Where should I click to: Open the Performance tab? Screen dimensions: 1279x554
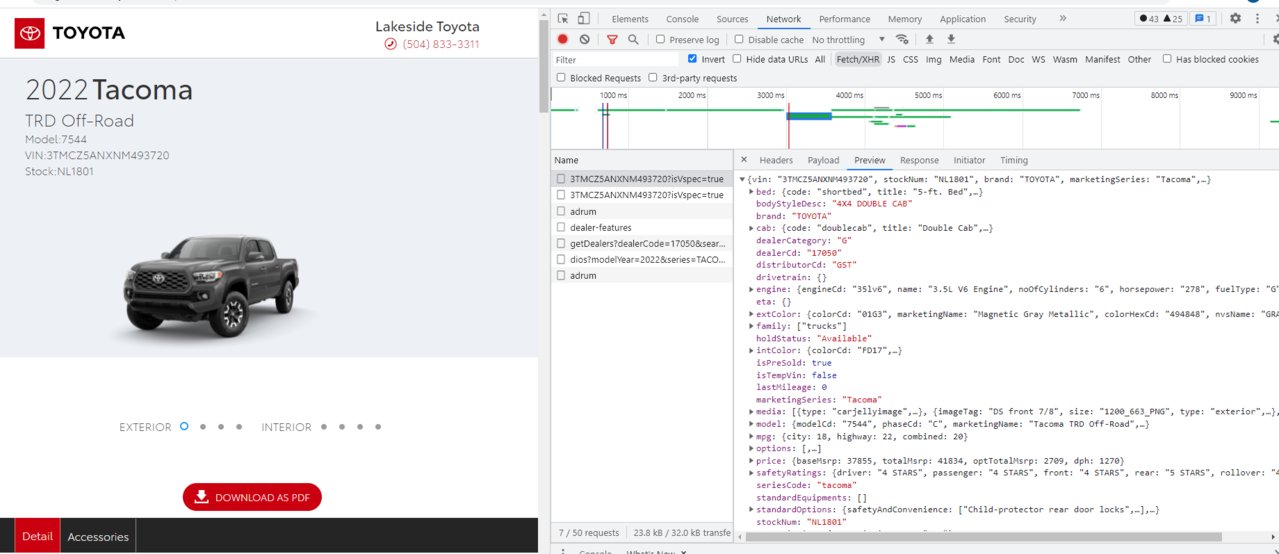(844, 19)
